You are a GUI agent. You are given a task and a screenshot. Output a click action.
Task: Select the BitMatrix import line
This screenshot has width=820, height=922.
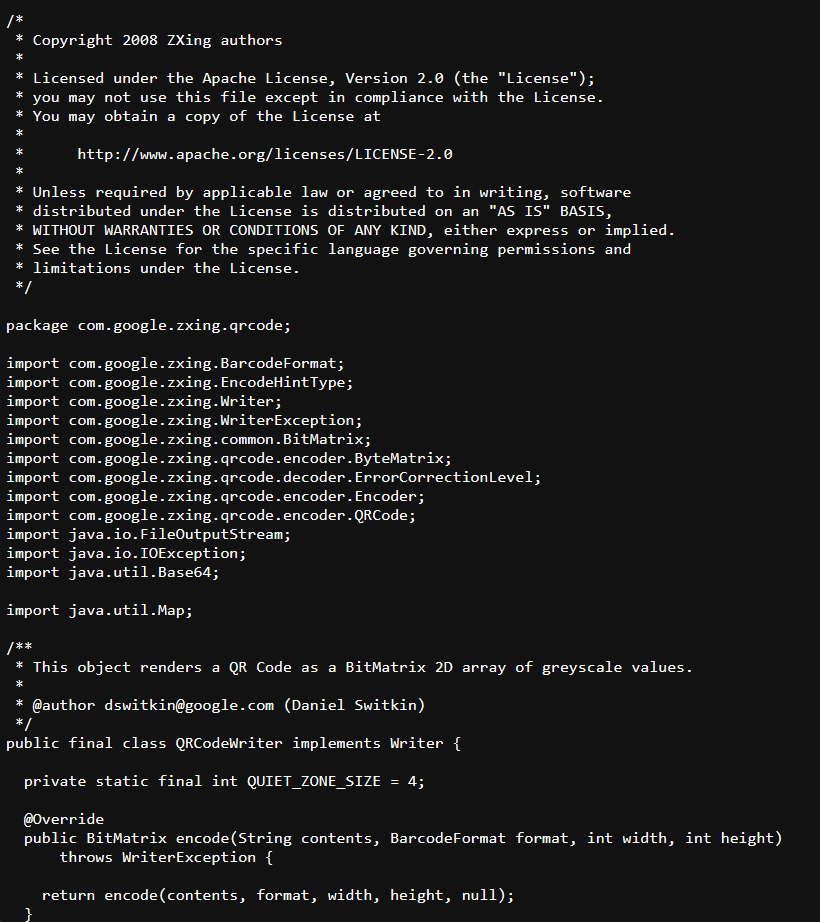[x=189, y=439]
